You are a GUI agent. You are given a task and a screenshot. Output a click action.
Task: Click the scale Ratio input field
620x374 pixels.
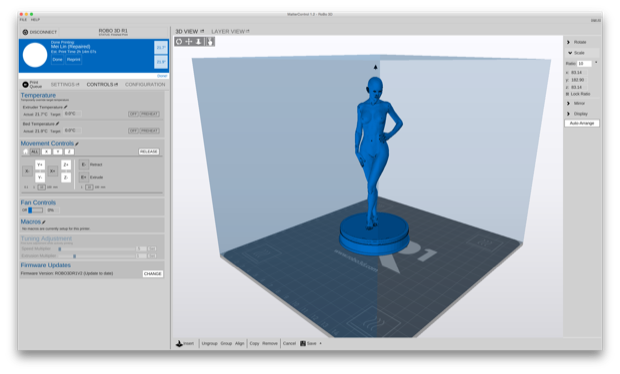(584, 63)
